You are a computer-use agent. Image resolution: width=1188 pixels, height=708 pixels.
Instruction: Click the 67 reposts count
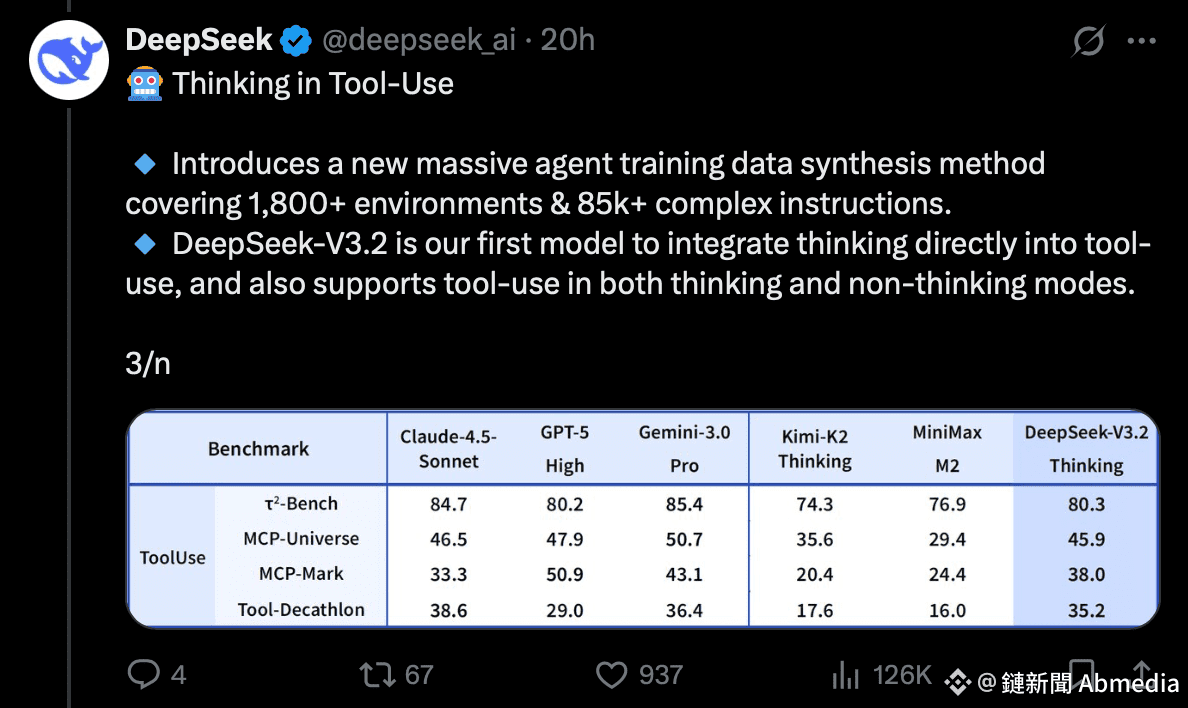[x=419, y=675]
